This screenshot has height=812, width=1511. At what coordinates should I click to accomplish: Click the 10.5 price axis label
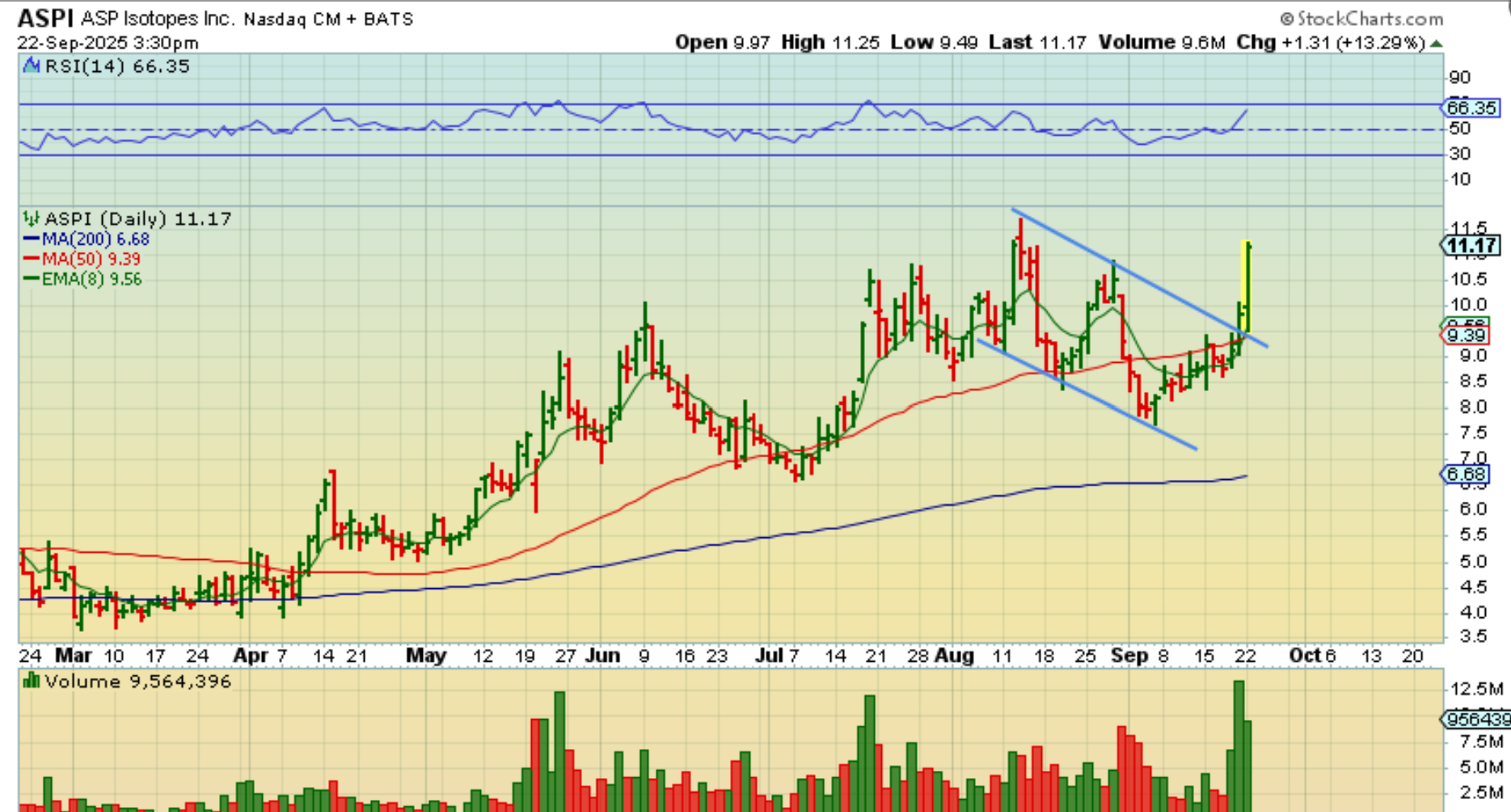[1469, 280]
